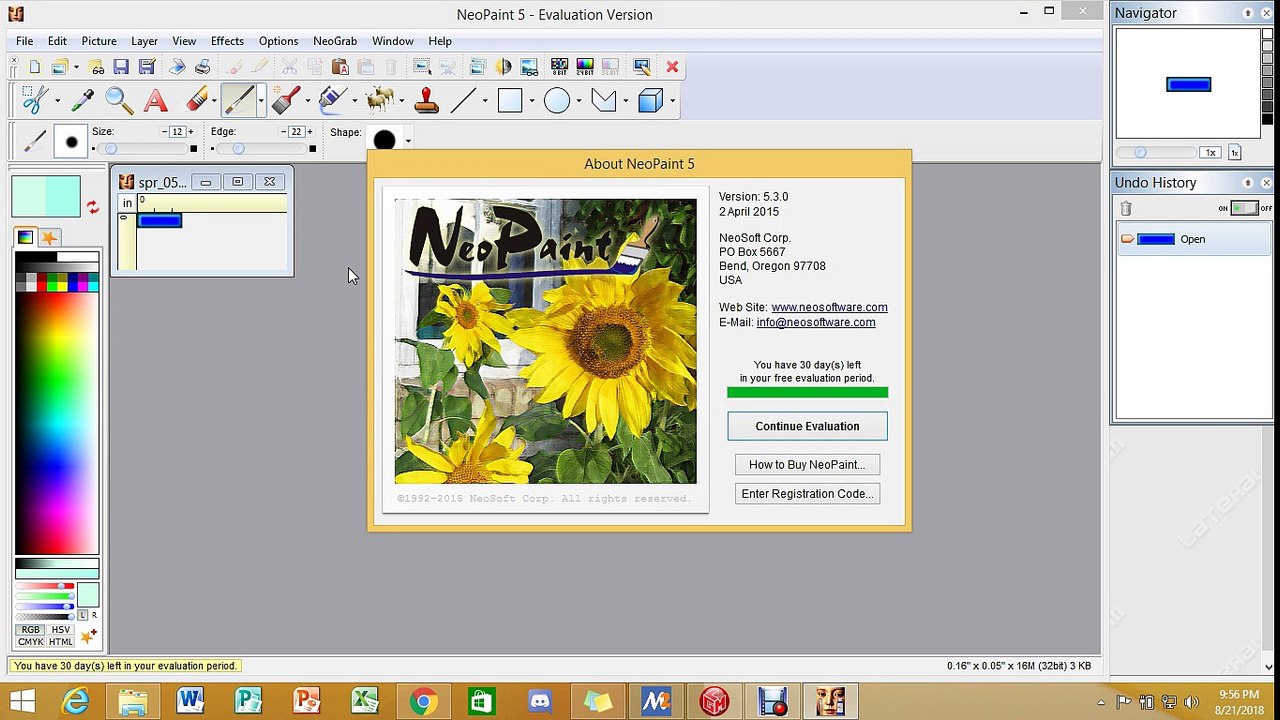The height and width of the screenshot is (720, 1280).
Task: Open the dropdown next to Open file icon
Action: pyautogui.click(x=75, y=67)
